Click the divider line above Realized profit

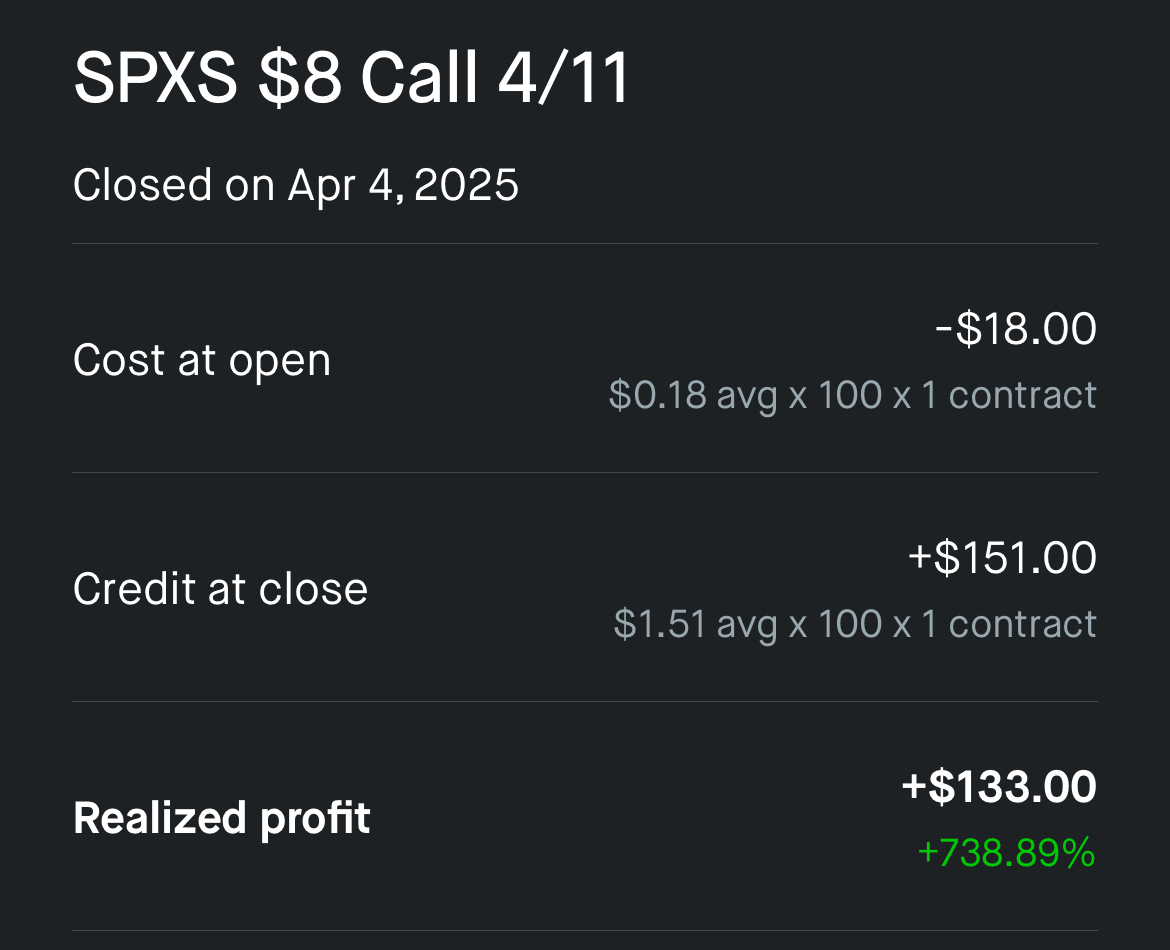585,701
